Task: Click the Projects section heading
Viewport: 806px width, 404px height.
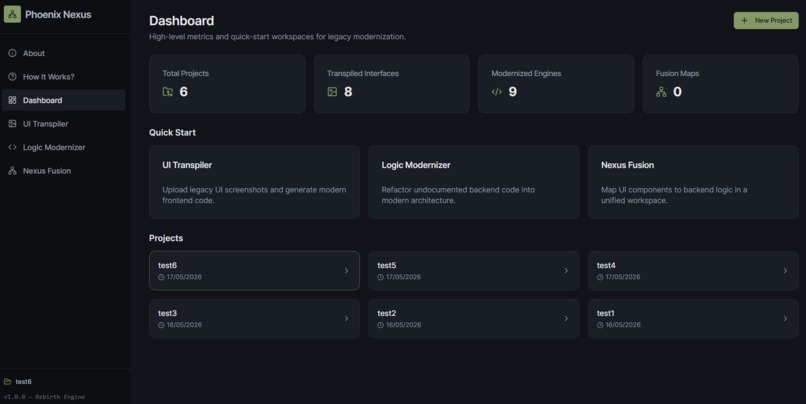Action: tap(166, 238)
